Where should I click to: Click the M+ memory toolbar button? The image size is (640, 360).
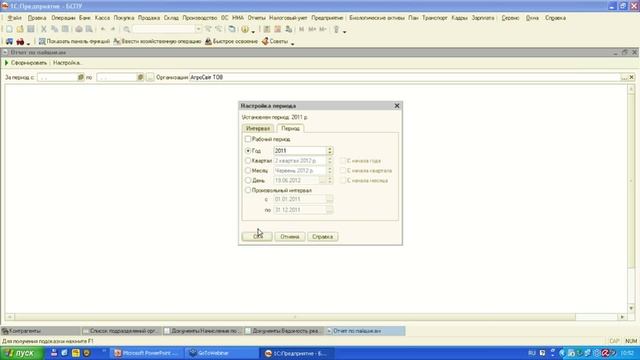point(312,29)
